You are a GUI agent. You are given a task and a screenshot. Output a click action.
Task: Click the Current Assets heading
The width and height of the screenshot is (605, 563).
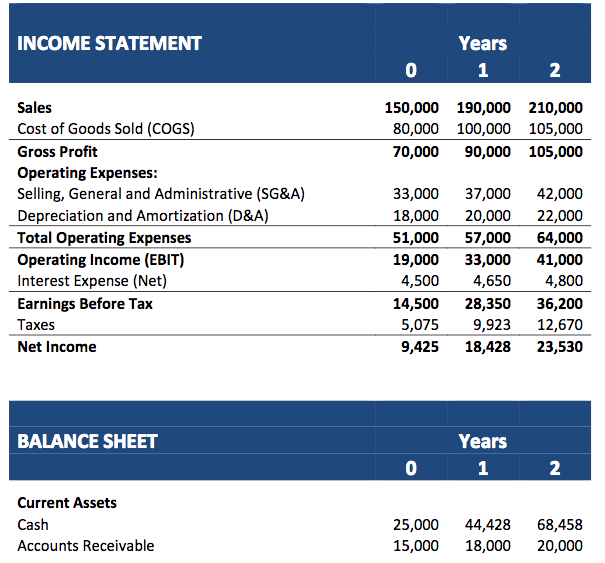click(67, 503)
